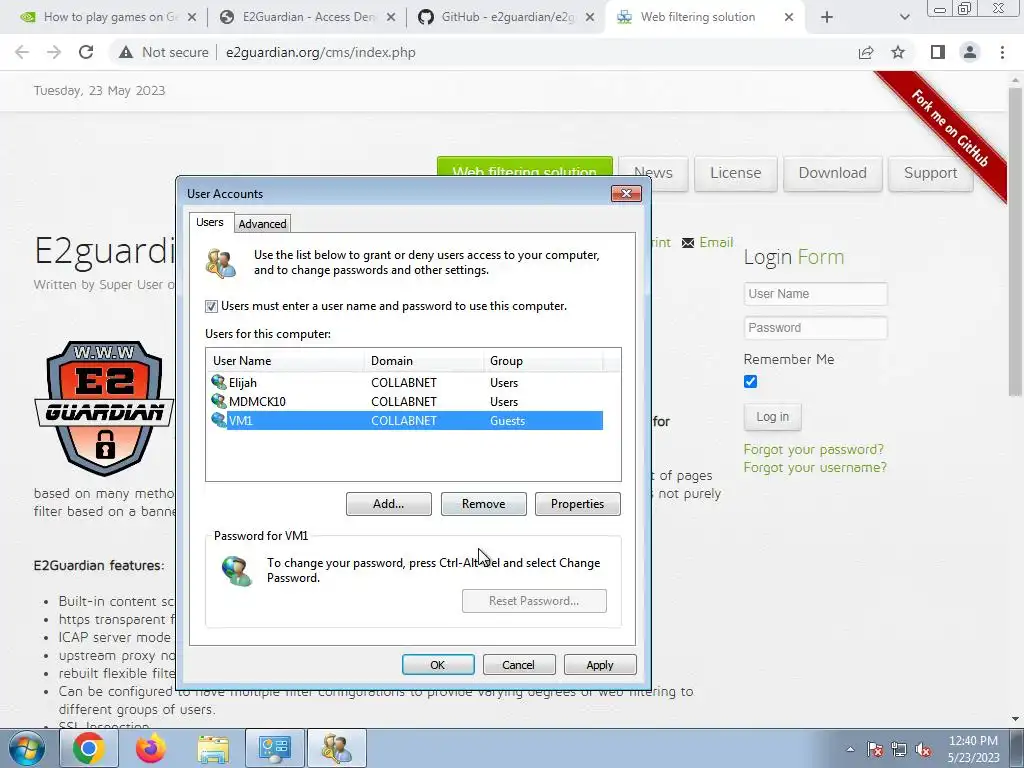Follow the 'Forgot your password?' link
The width and height of the screenshot is (1024, 768).
point(814,449)
